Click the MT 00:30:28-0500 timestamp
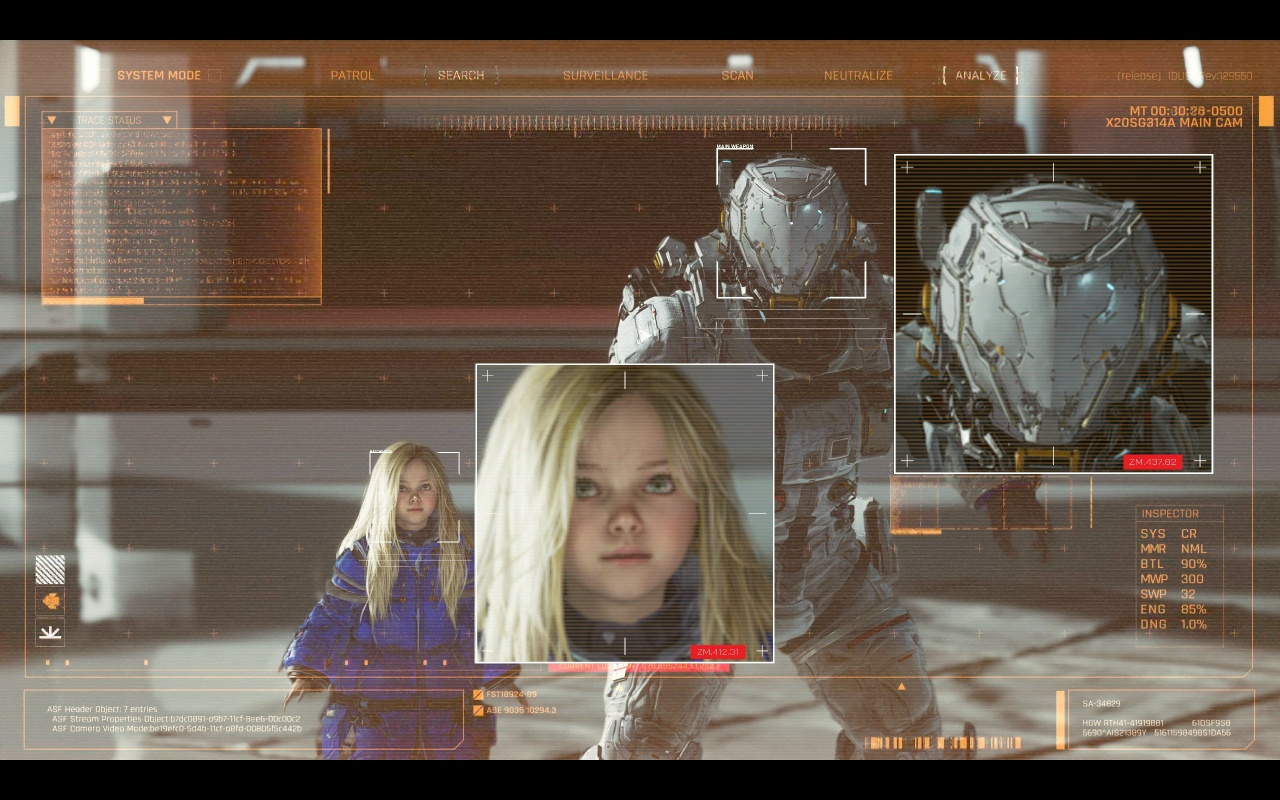Image resolution: width=1280 pixels, height=800 pixels. tap(1186, 111)
